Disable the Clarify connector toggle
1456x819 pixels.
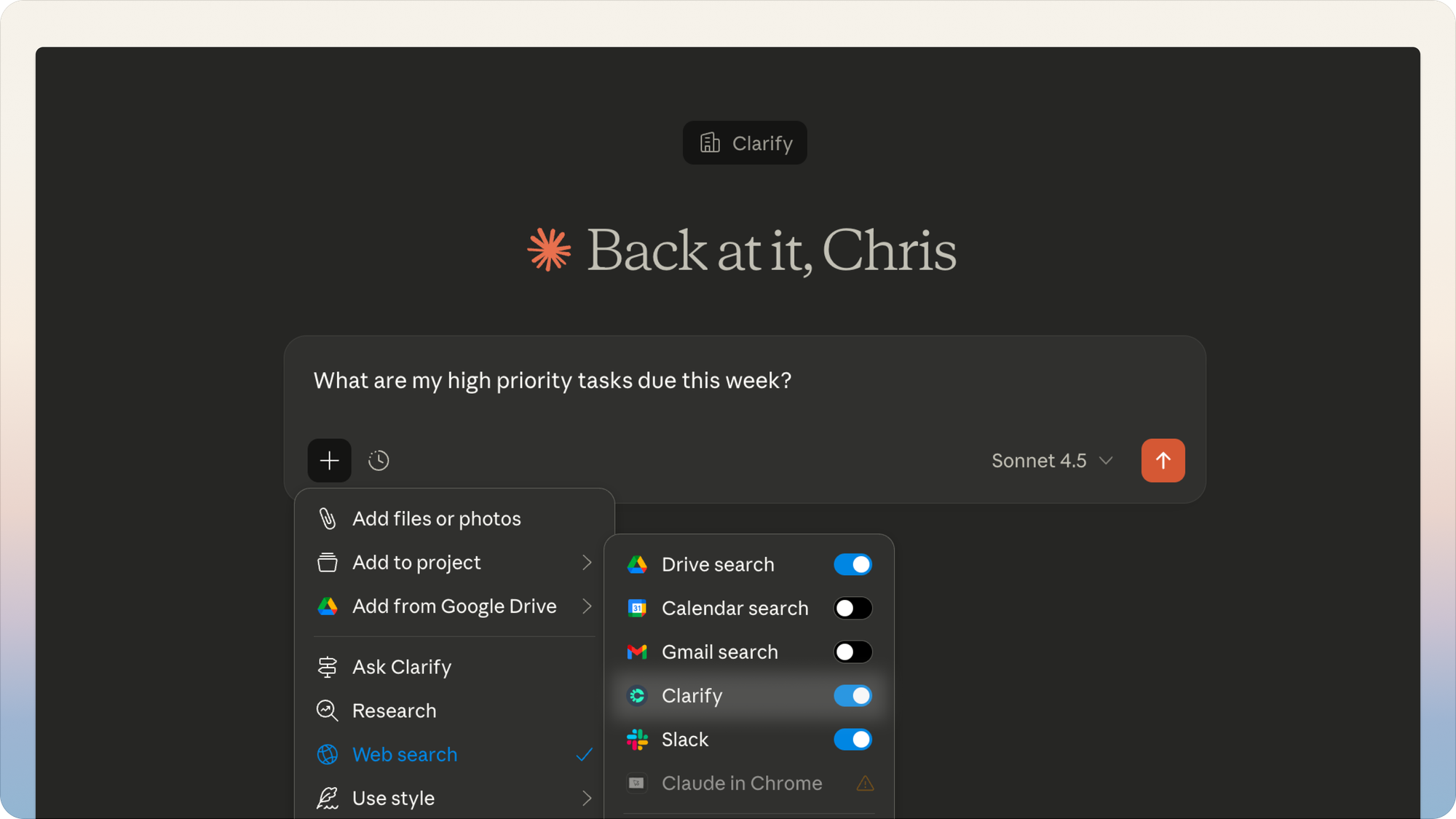[852, 696]
